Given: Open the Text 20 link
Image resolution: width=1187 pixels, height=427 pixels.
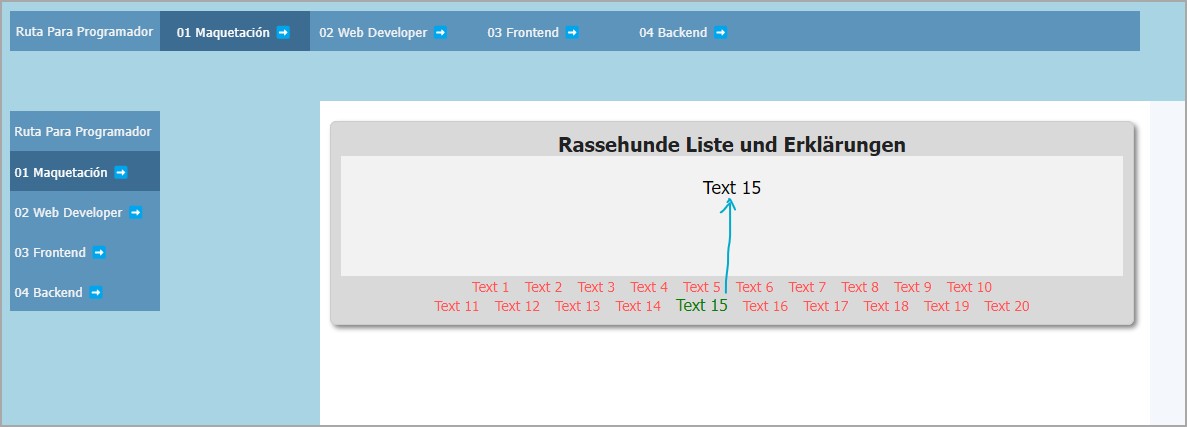Looking at the screenshot, I should tap(1006, 306).
